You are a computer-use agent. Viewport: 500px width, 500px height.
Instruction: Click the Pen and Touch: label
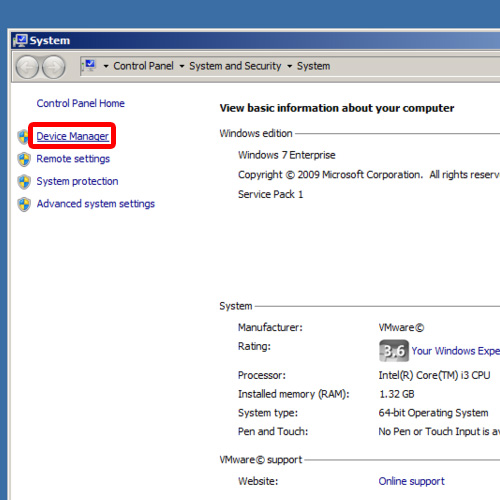tap(273, 431)
